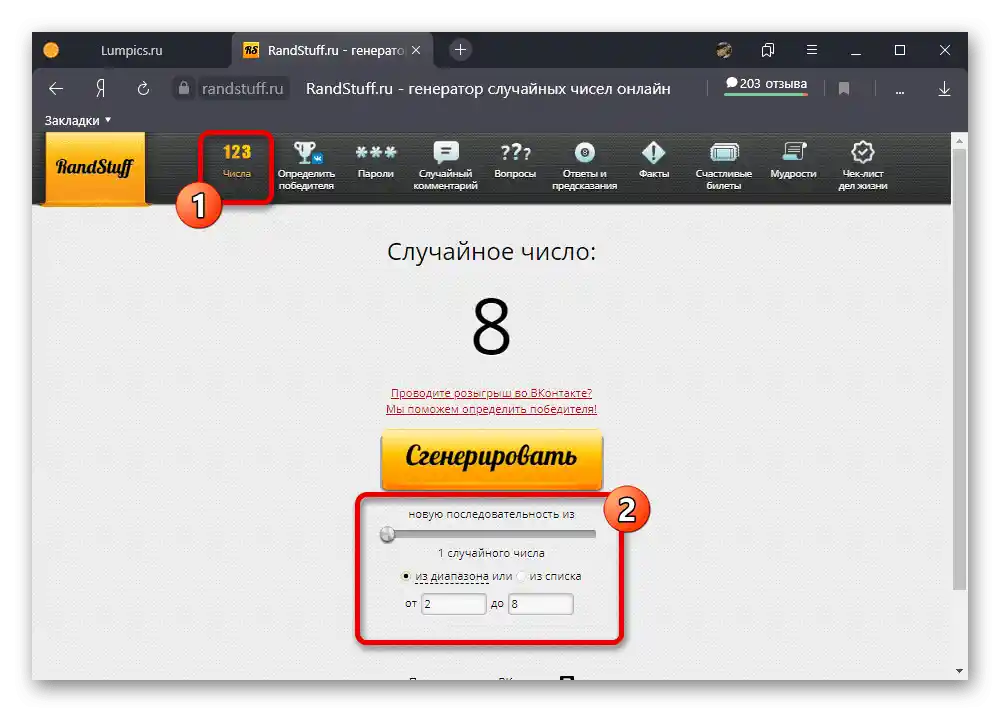Click the RandStuff logo

94,168
